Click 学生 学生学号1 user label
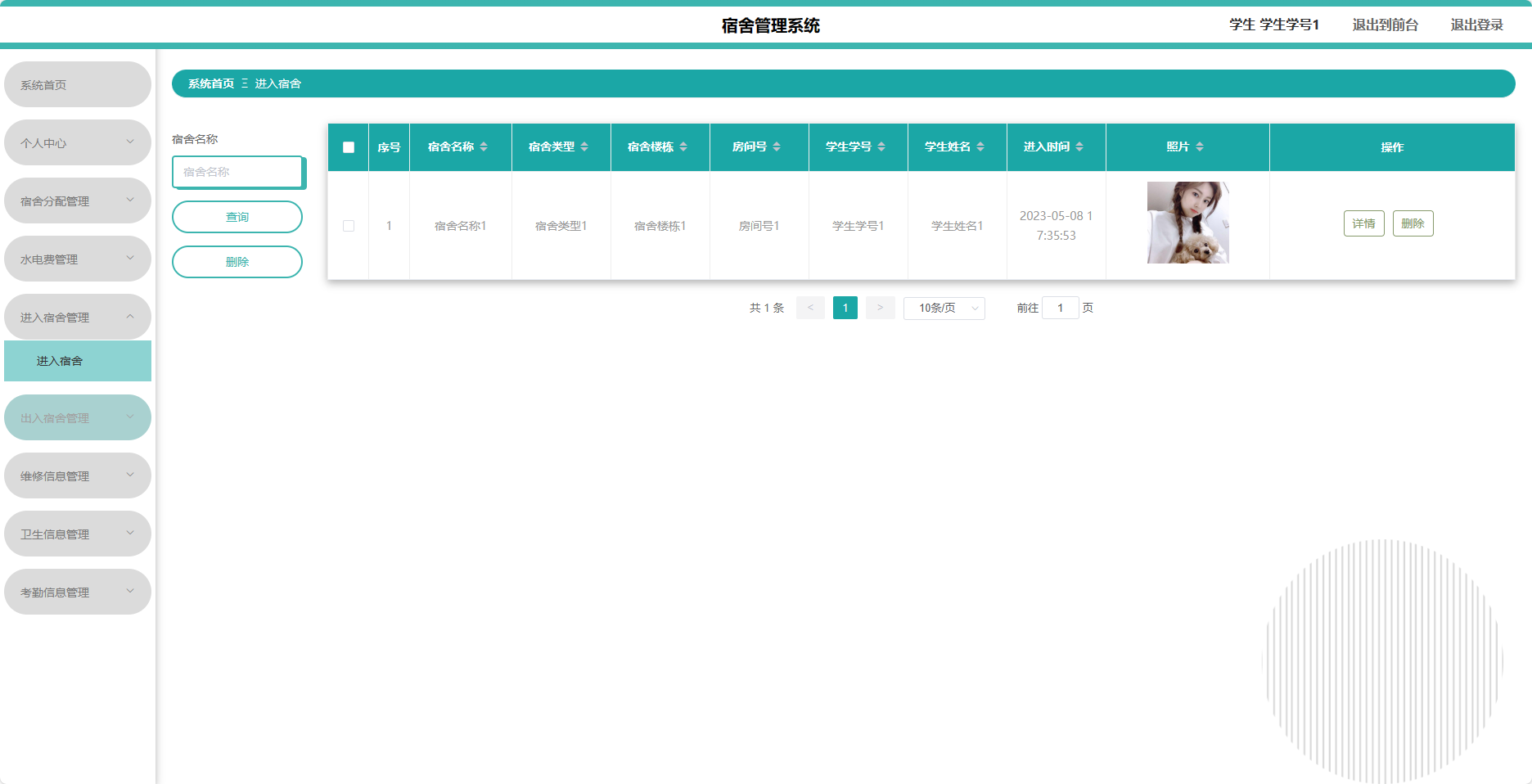1532x784 pixels. (x=1274, y=25)
